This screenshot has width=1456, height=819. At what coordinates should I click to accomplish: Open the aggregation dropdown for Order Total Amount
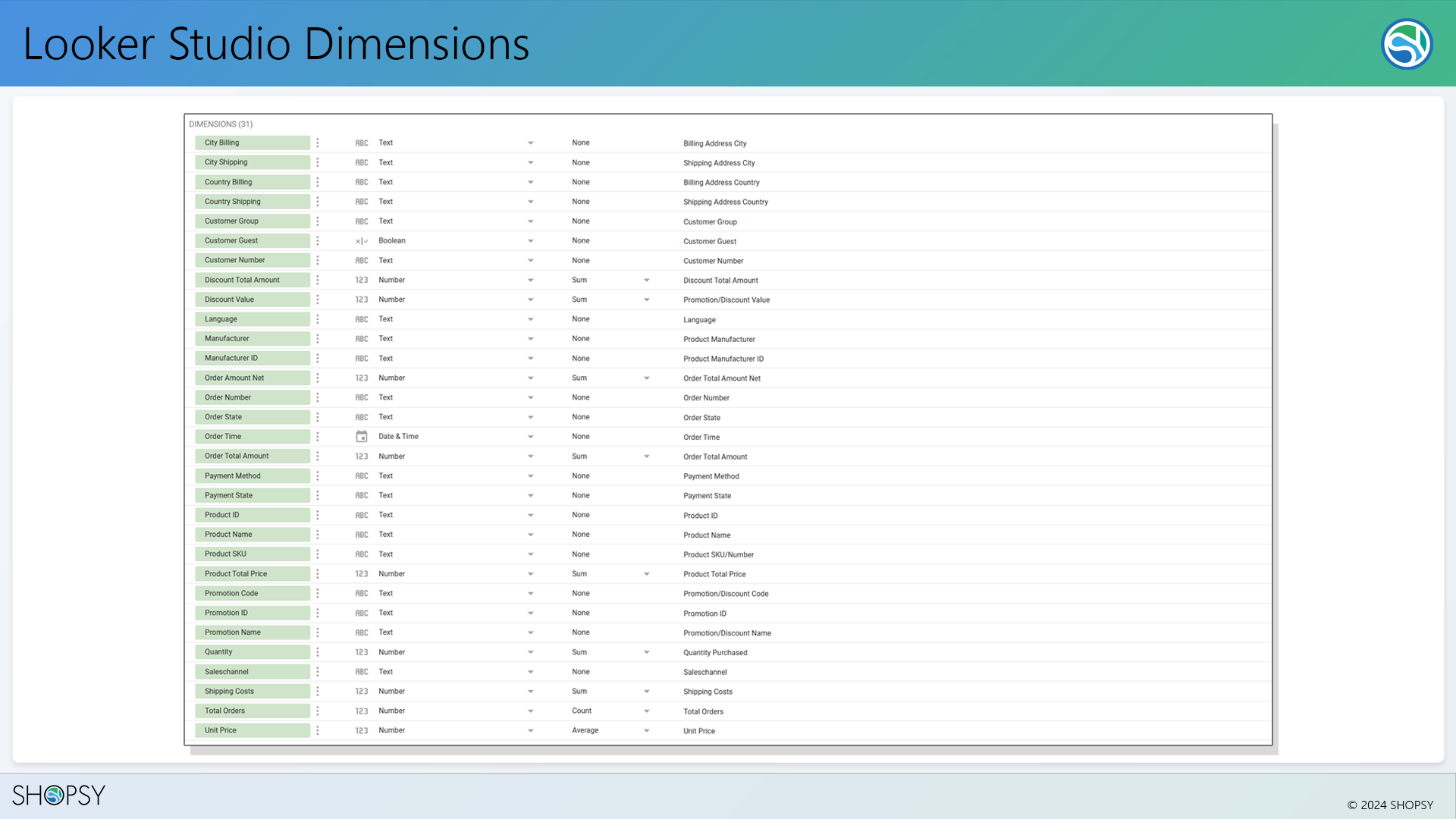pyautogui.click(x=647, y=457)
